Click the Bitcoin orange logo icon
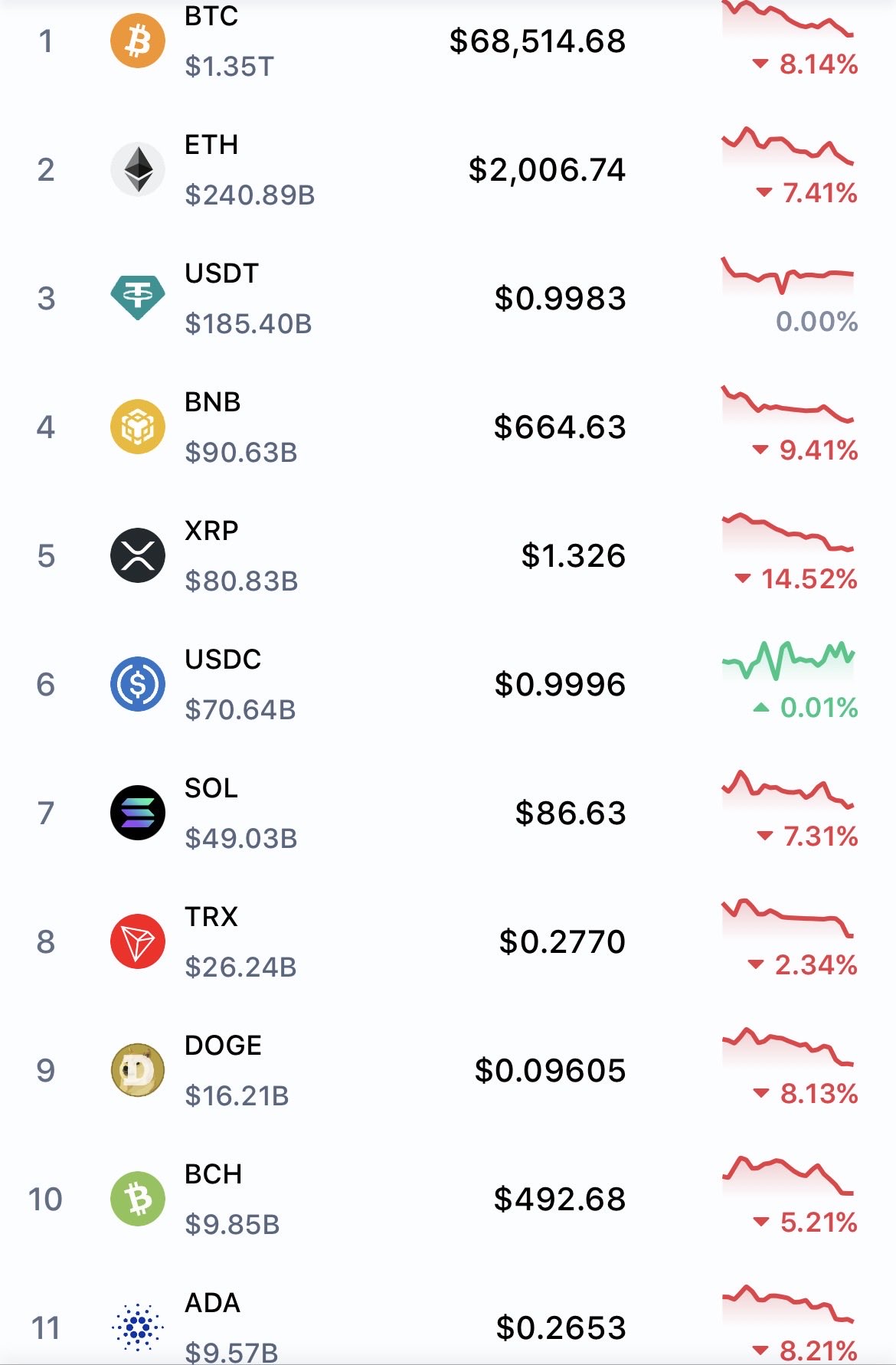This screenshot has width=896, height=1365. (x=138, y=41)
